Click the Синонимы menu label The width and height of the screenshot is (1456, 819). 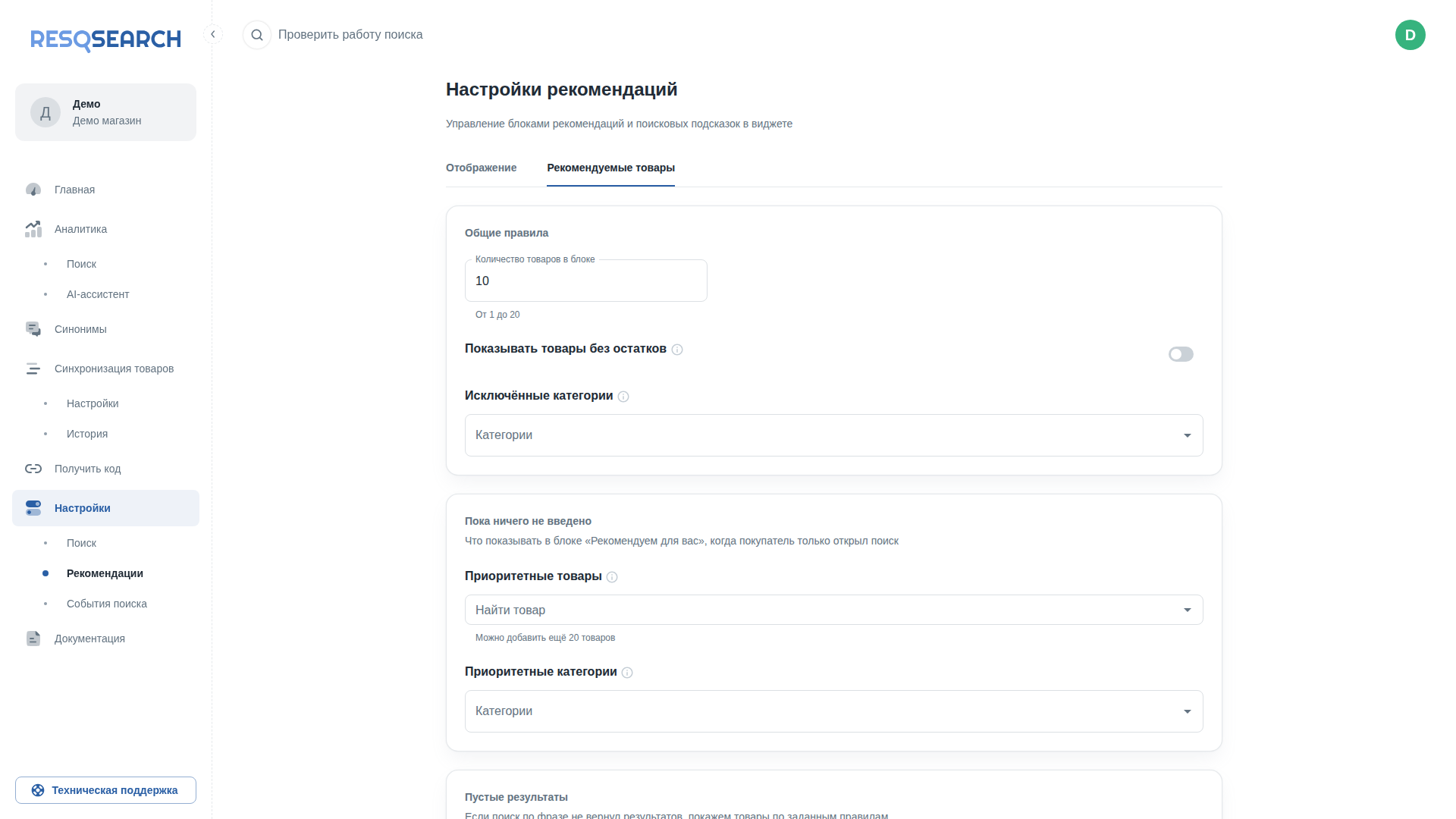click(x=80, y=329)
